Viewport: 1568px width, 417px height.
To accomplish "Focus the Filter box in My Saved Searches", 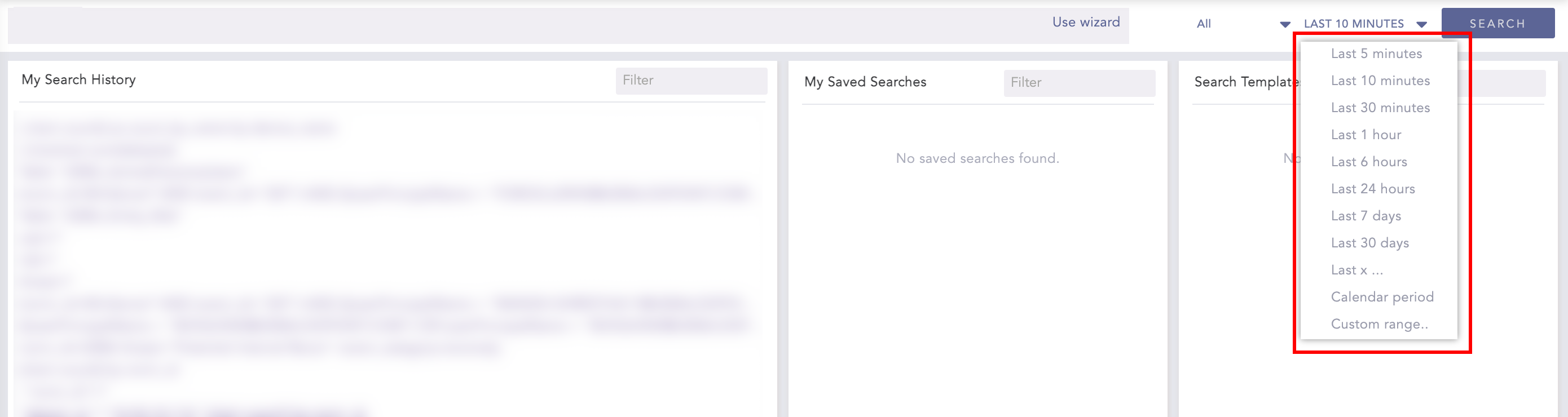I will tap(1078, 83).
